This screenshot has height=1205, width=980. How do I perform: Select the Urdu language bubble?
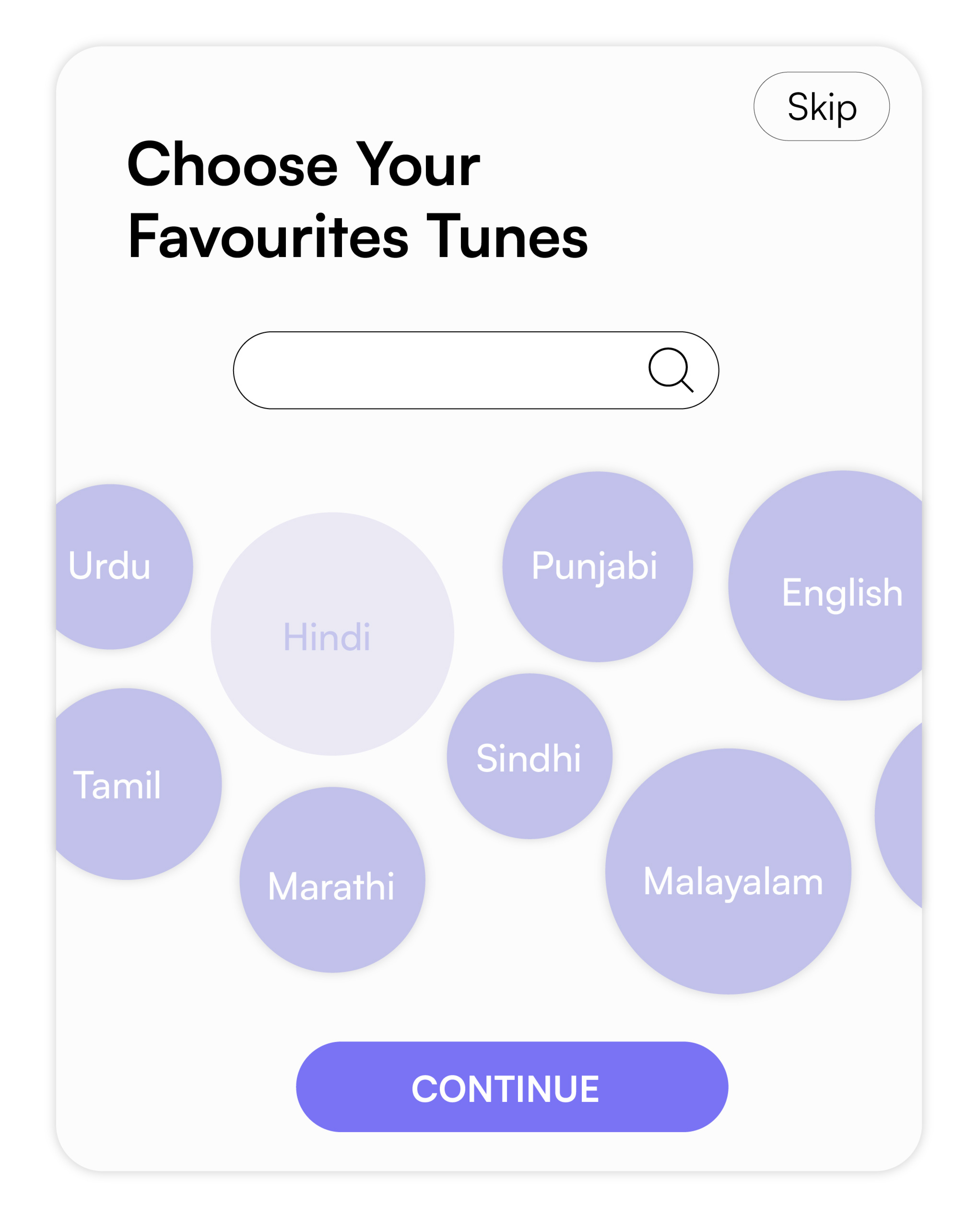point(124,567)
